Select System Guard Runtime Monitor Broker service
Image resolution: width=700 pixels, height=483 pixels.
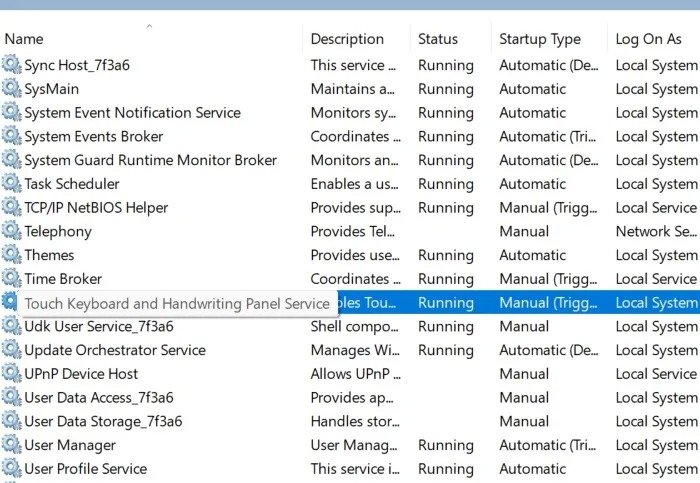point(150,160)
